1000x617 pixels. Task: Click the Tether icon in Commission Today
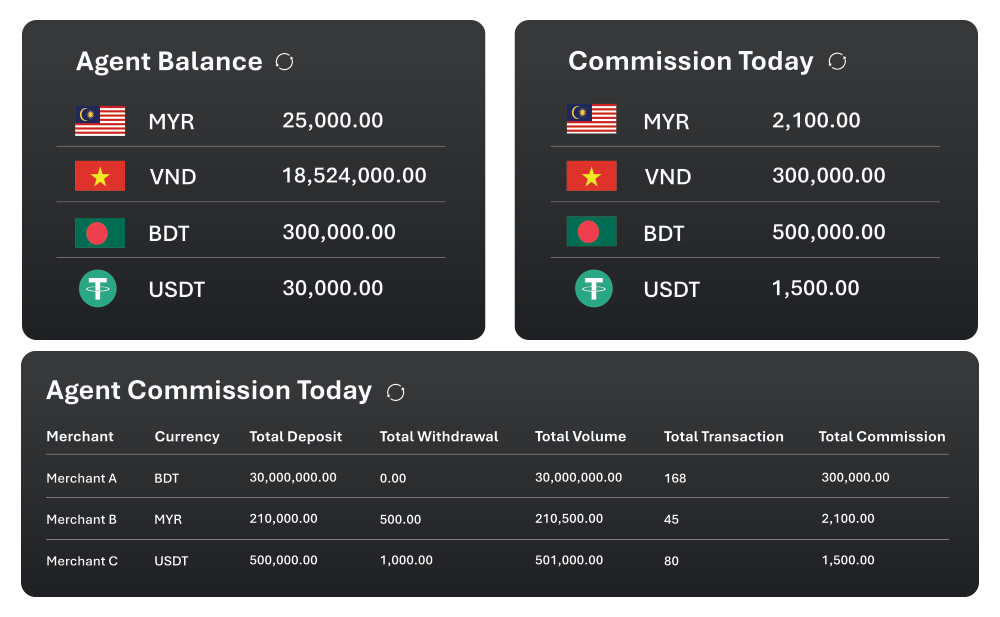[x=594, y=288]
